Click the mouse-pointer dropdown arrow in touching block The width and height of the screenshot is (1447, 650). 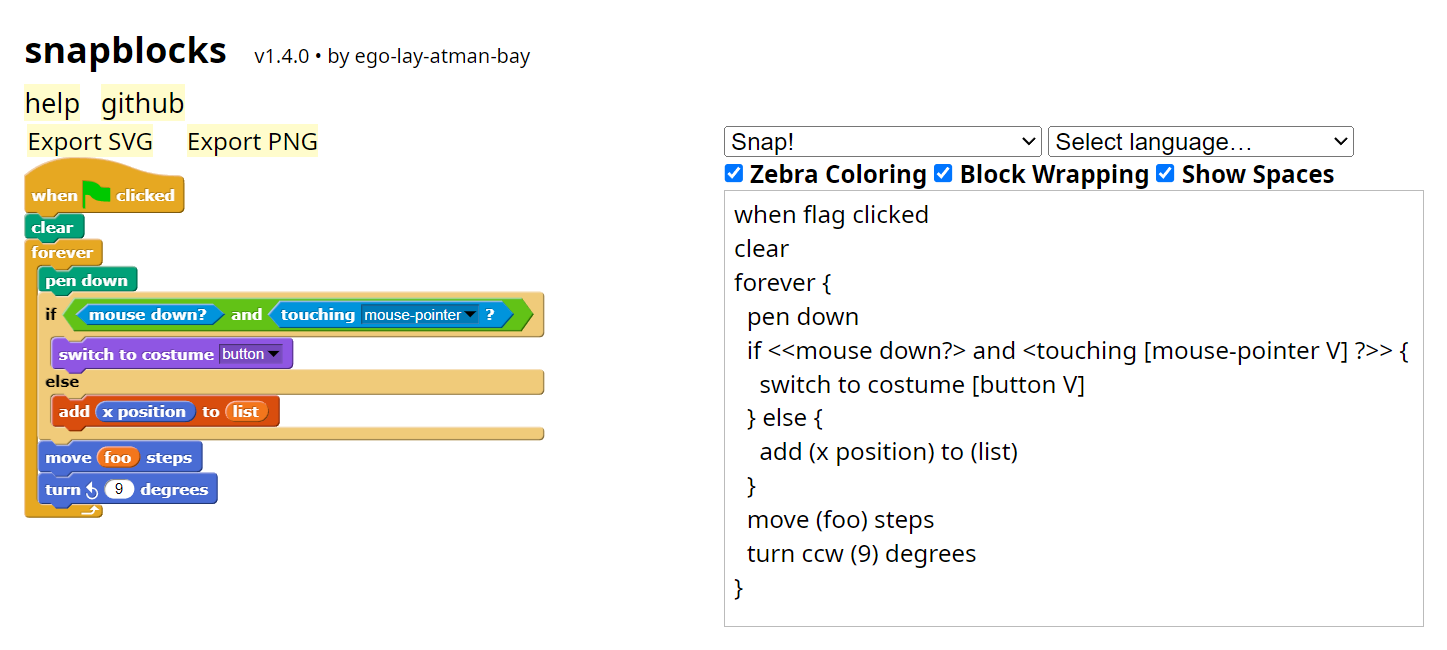[470, 315]
